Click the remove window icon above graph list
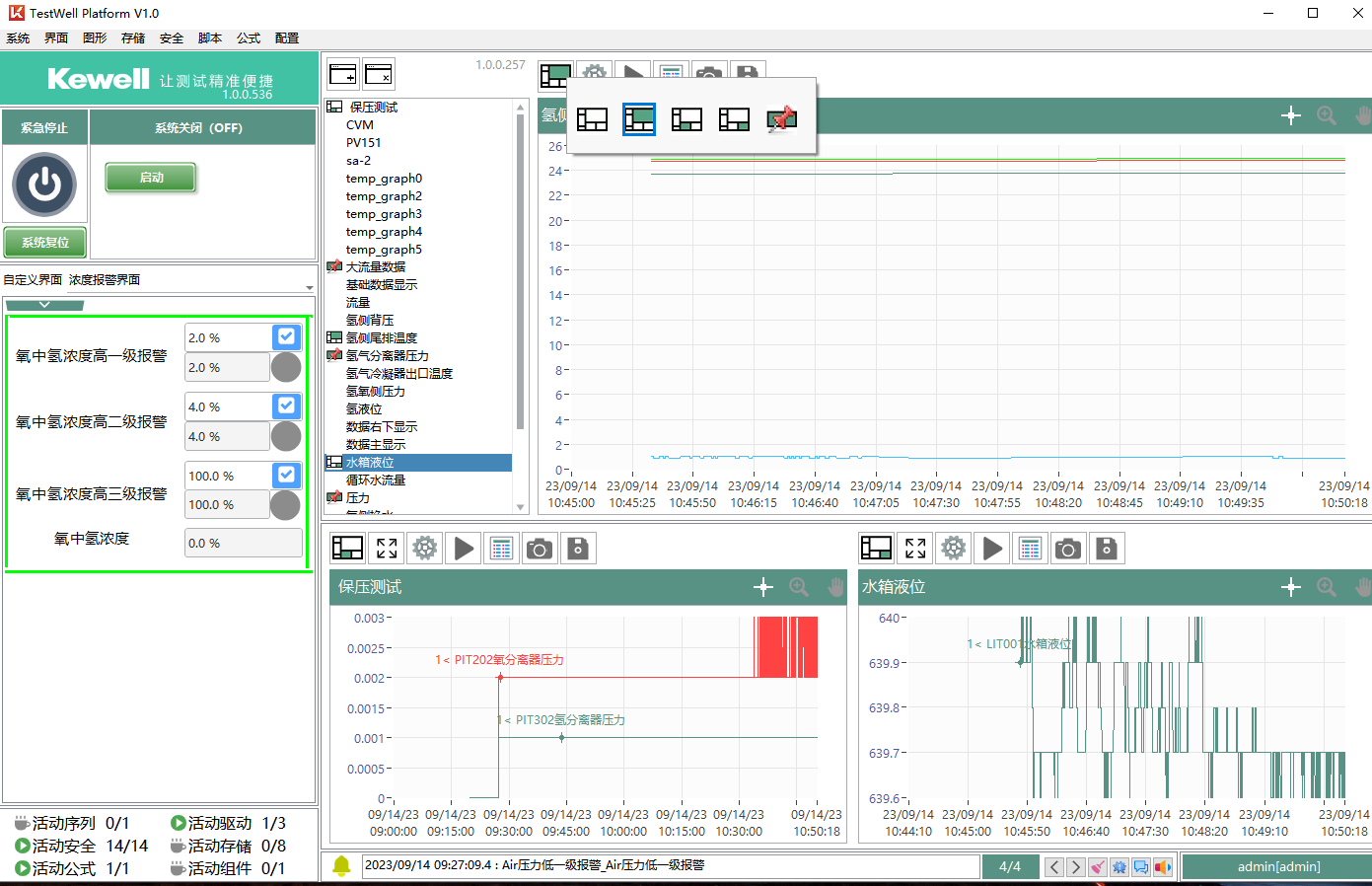 379,74
